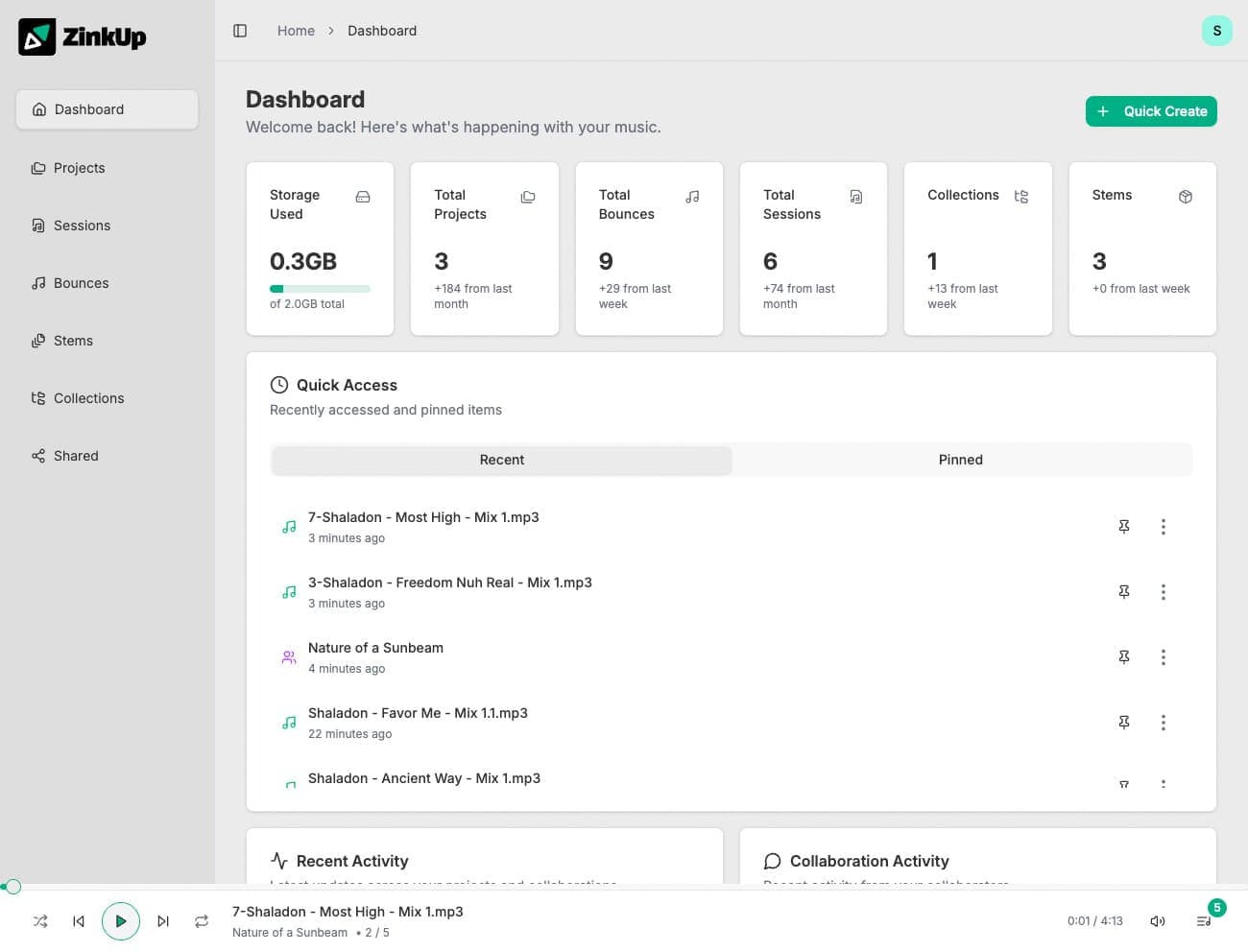Pin the Nature of a Sunbeam item
The image size is (1248, 952).
tap(1124, 657)
